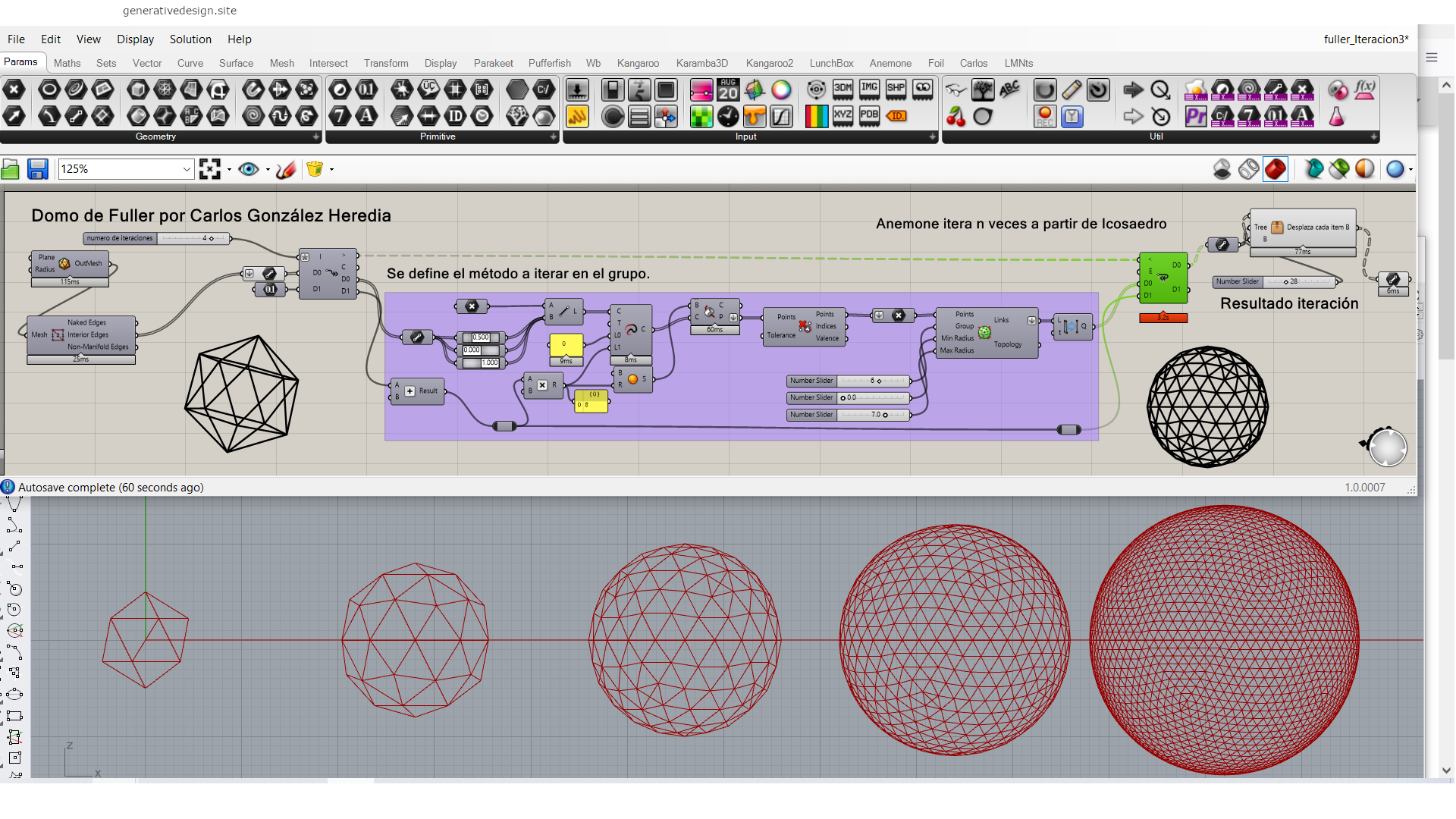Click the Open file folder button
This screenshot has height=819, width=1456.
(x=11, y=169)
